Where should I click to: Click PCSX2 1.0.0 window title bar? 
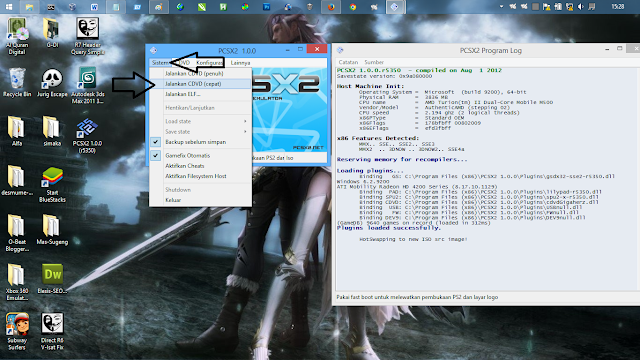pos(237,51)
